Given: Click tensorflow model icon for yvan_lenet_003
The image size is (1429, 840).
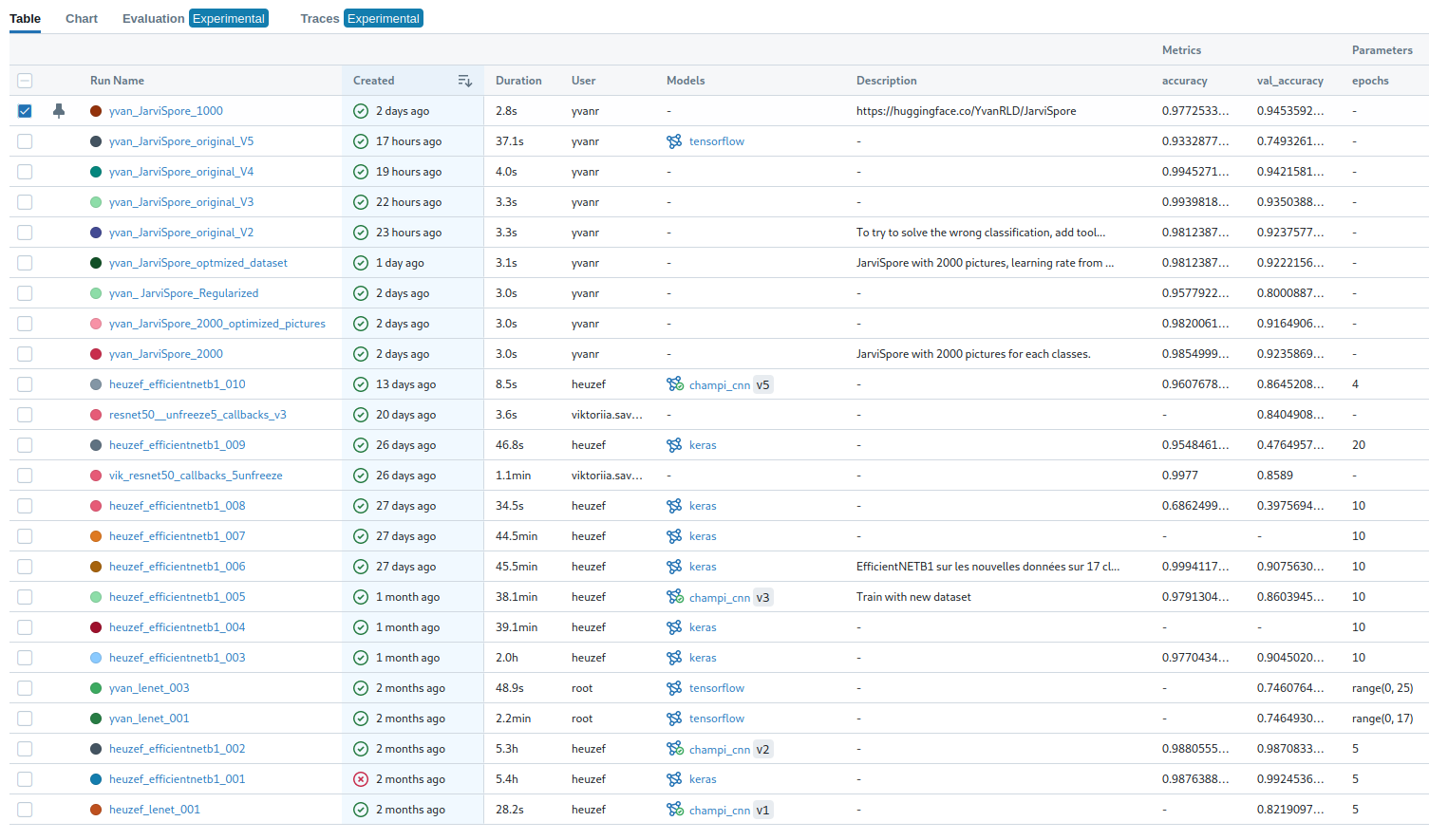Looking at the screenshot, I should [674, 688].
